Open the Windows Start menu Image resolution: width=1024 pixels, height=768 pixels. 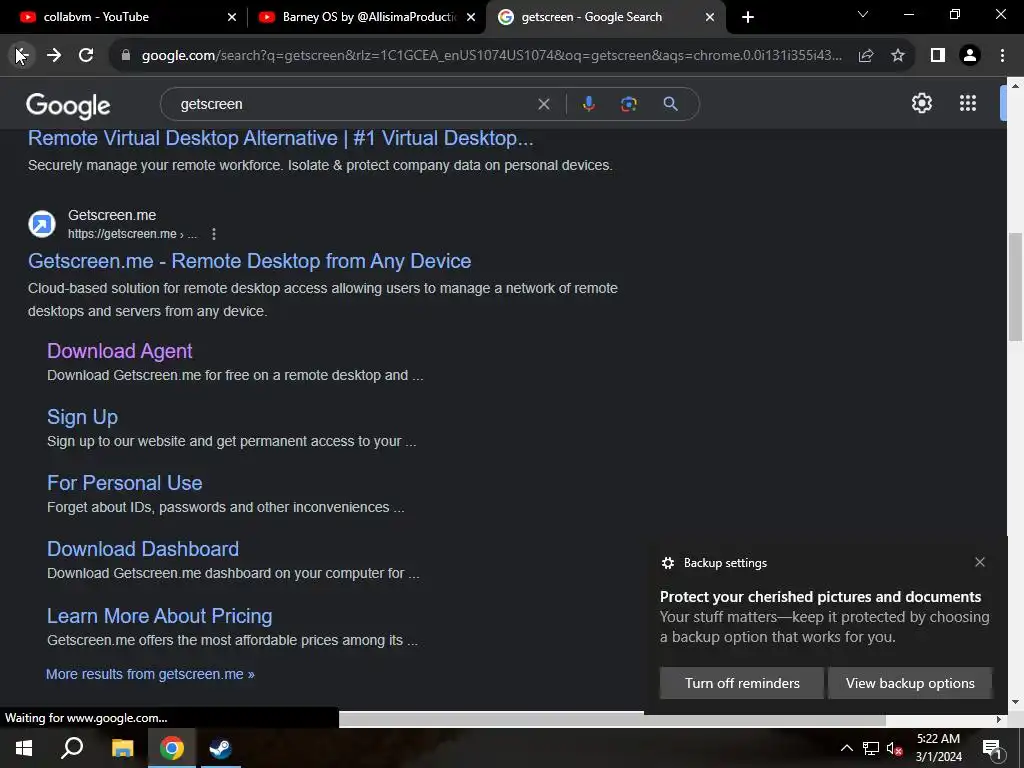pos(24,748)
